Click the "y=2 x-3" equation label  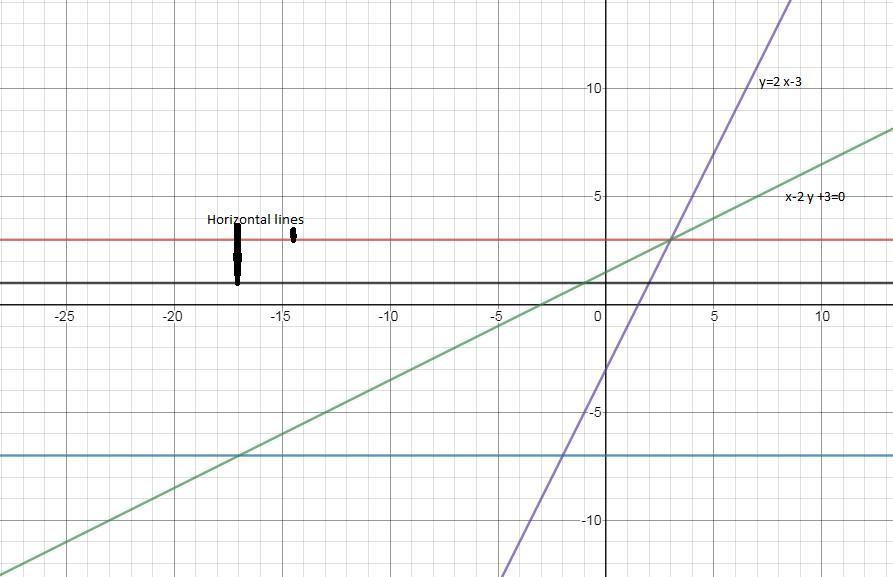[780, 82]
